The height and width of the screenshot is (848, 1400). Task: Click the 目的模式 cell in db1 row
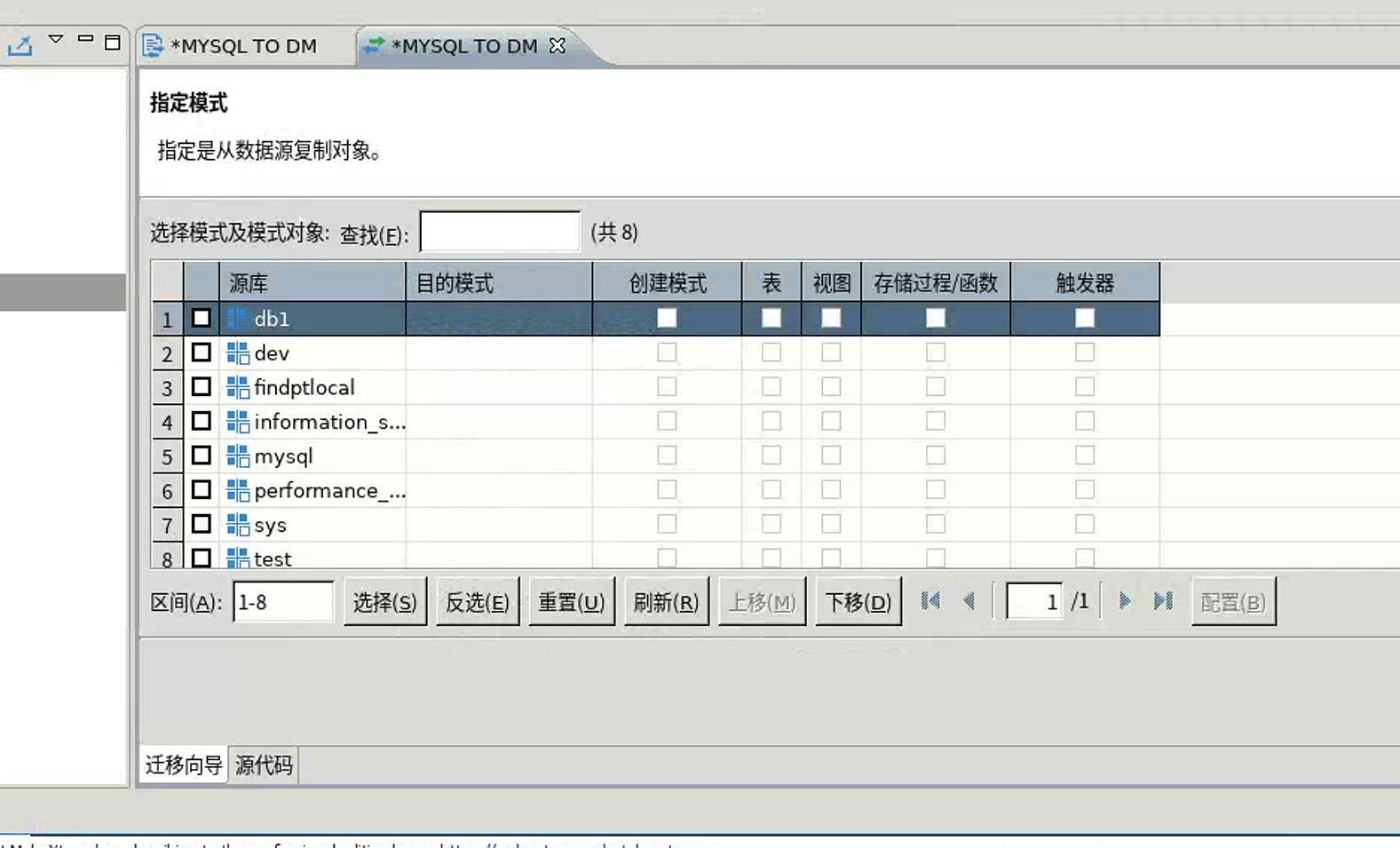tap(499, 319)
